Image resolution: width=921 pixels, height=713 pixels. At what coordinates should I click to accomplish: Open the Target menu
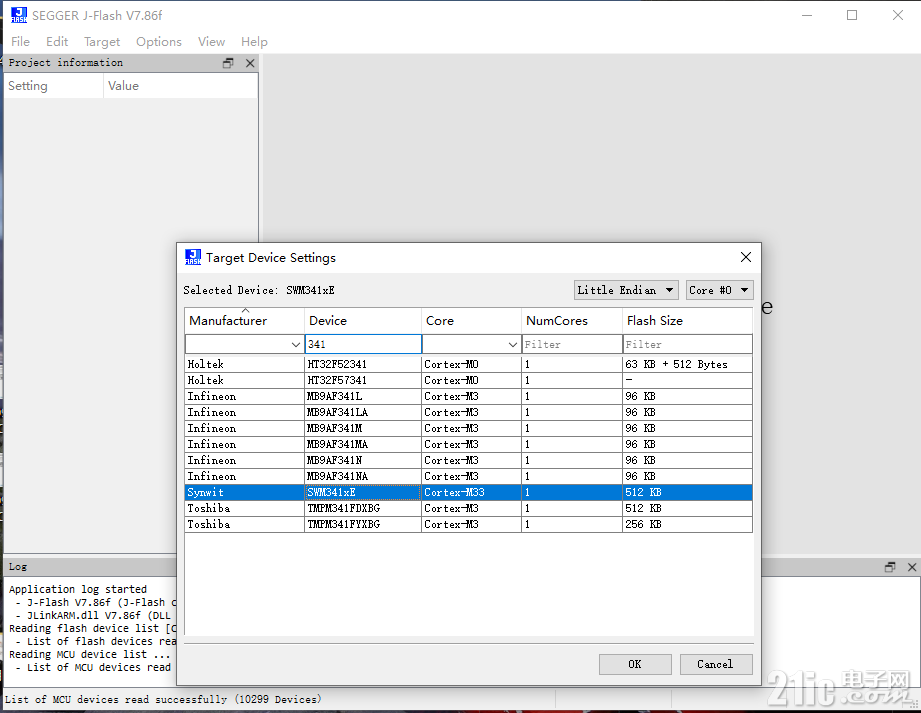point(102,42)
